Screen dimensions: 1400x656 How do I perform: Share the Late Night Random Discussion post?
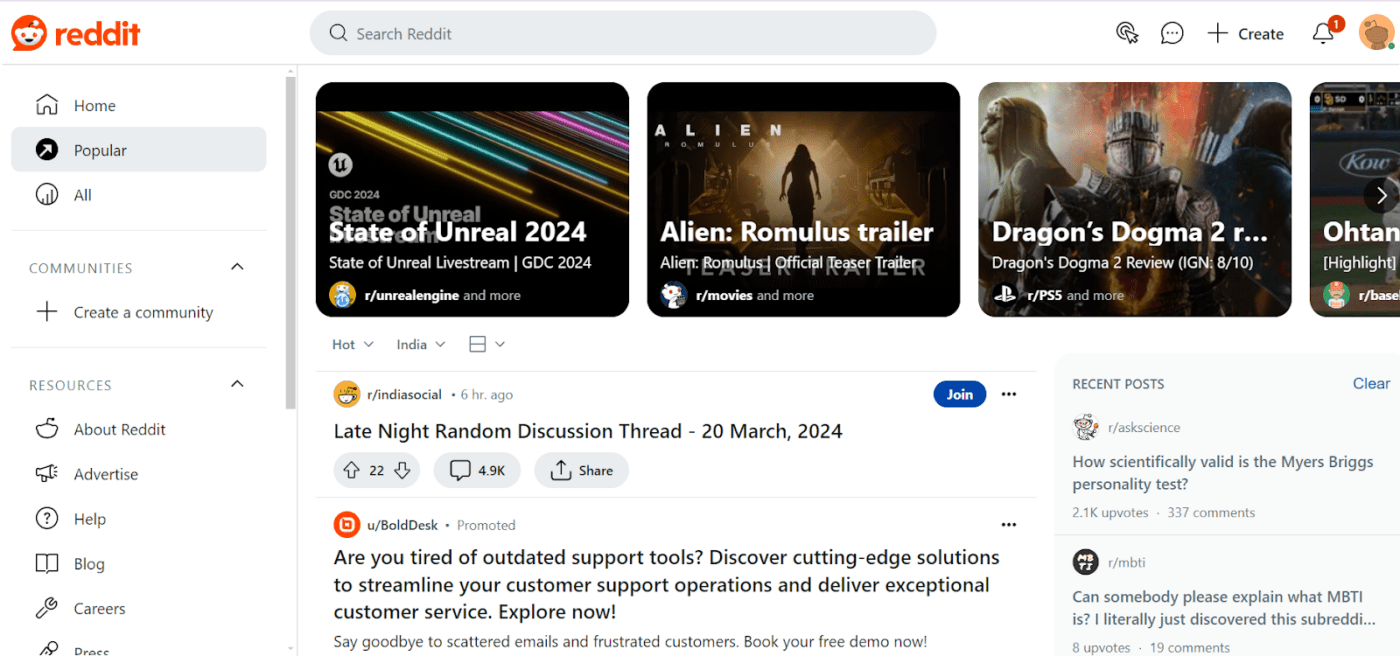point(581,470)
